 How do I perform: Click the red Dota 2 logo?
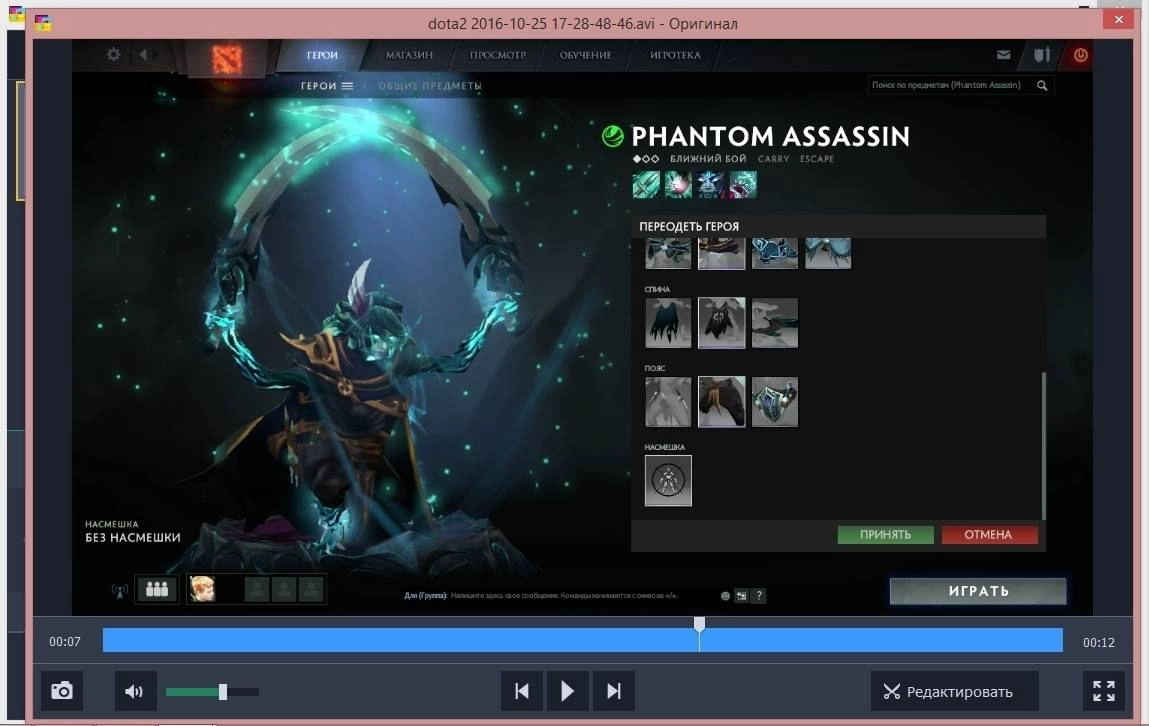(227, 59)
